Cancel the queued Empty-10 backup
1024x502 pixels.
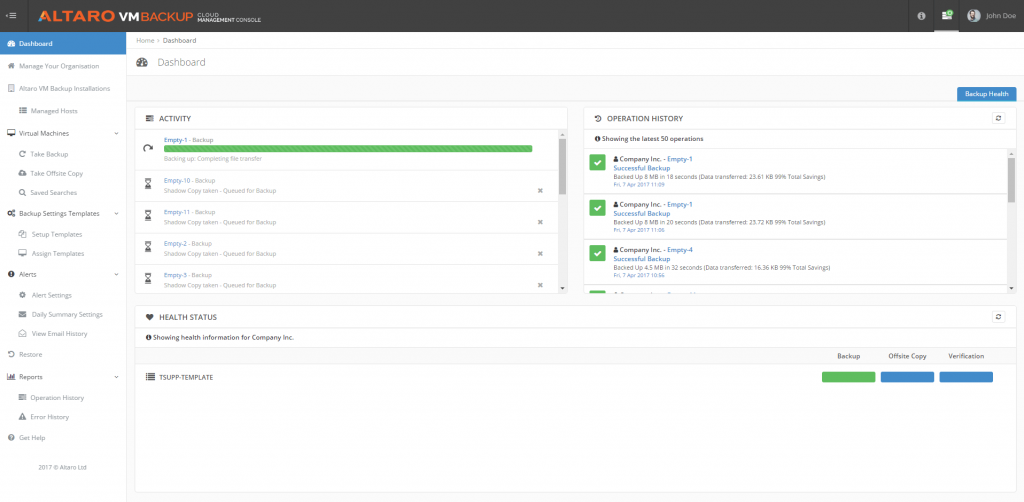pos(540,190)
